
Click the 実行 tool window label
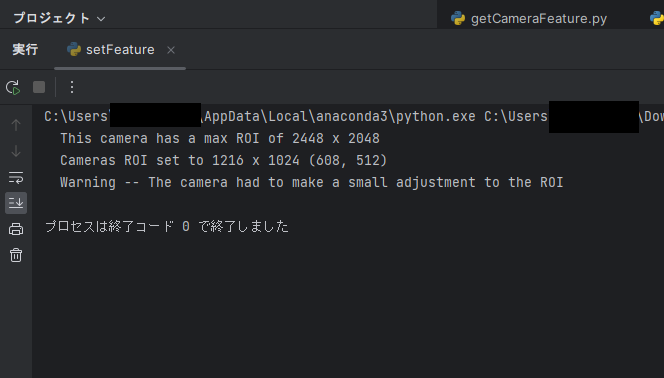[x=25, y=50]
